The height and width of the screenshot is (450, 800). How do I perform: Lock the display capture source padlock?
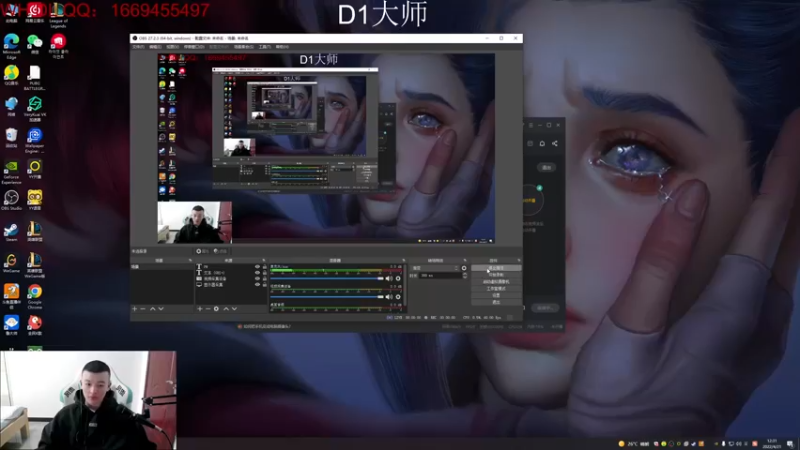click(x=264, y=285)
